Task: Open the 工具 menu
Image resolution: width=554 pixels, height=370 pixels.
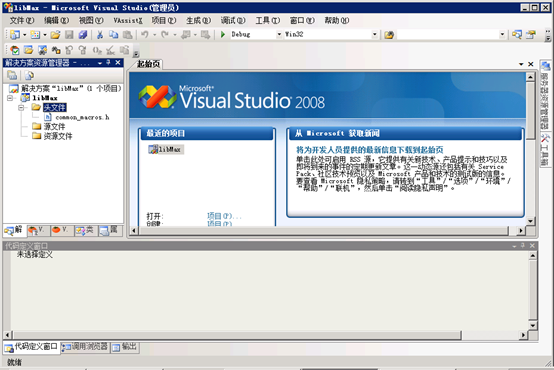Action: (267, 20)
